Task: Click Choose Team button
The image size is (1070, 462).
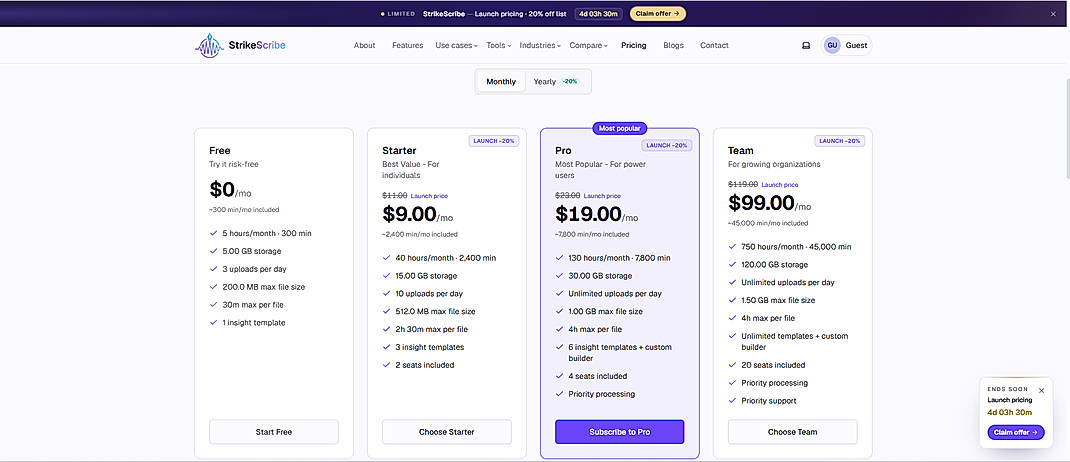Action: click(792, 432)
